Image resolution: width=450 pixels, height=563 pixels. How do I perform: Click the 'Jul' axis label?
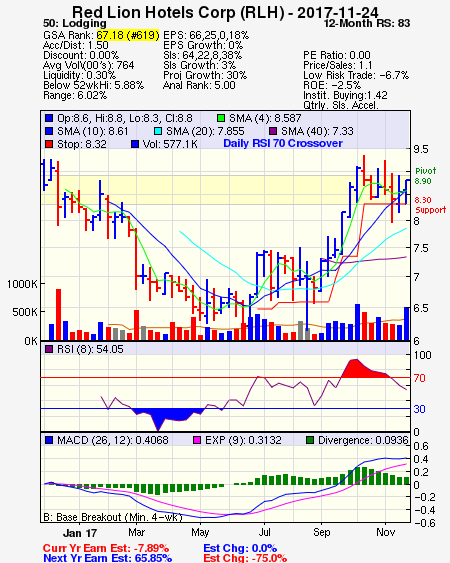(264, 532)
